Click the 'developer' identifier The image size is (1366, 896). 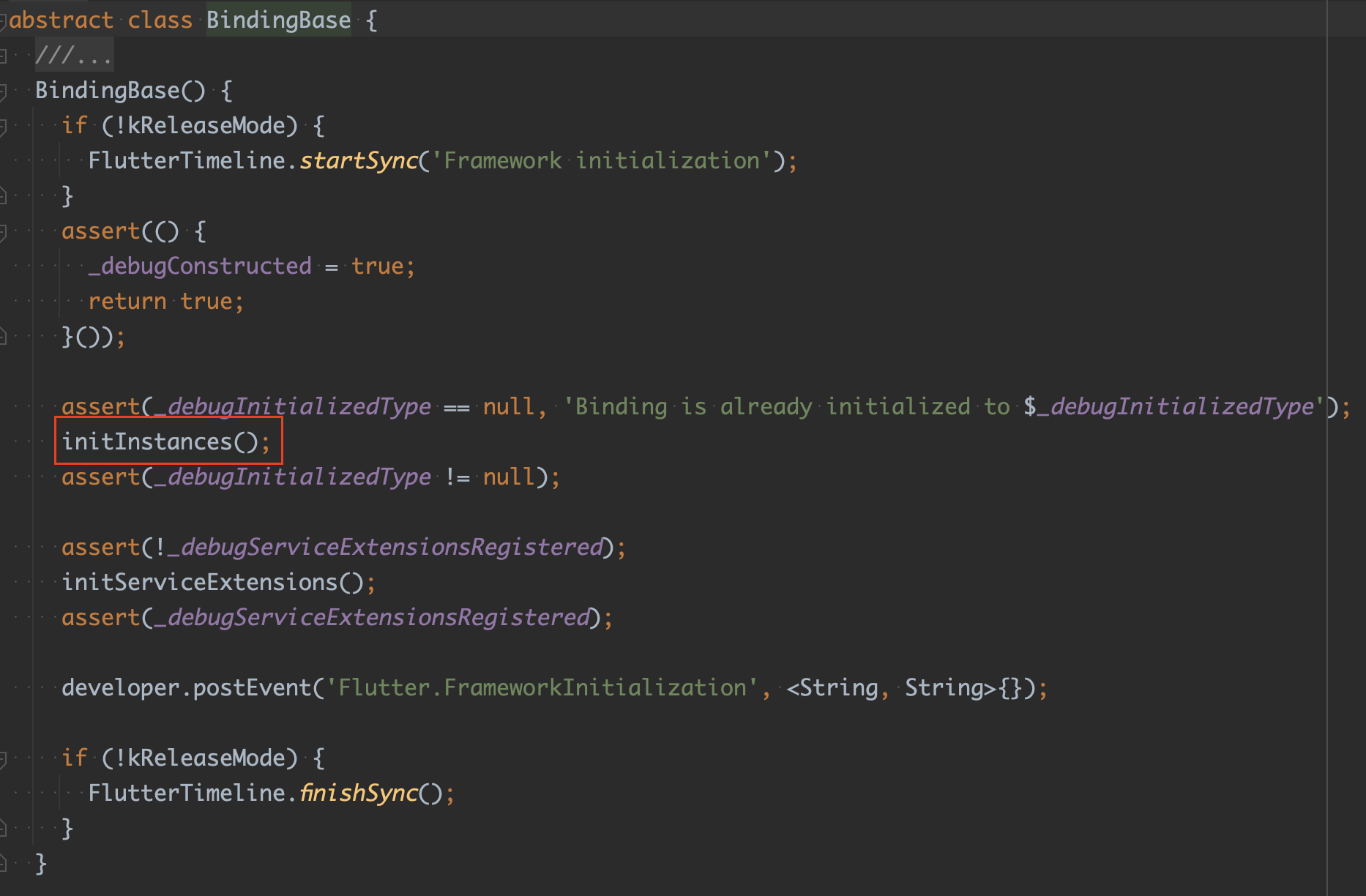120,688
